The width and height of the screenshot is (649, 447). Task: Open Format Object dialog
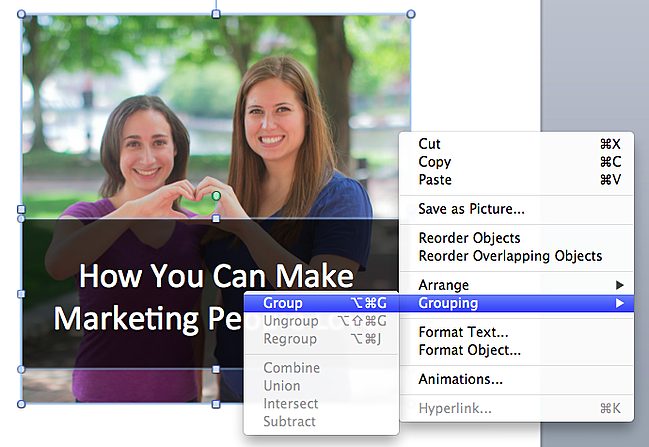(x=469, y=350)
